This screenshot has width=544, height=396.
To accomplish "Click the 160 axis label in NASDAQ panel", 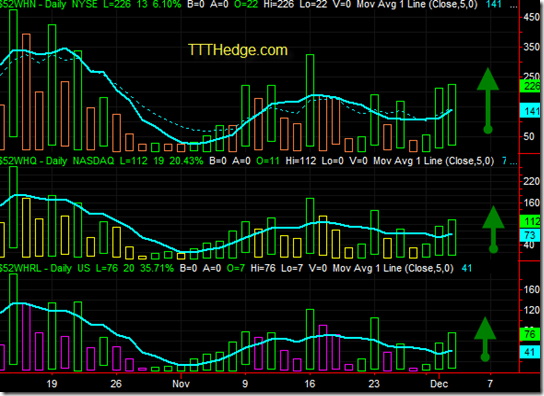I will point(531,203).
